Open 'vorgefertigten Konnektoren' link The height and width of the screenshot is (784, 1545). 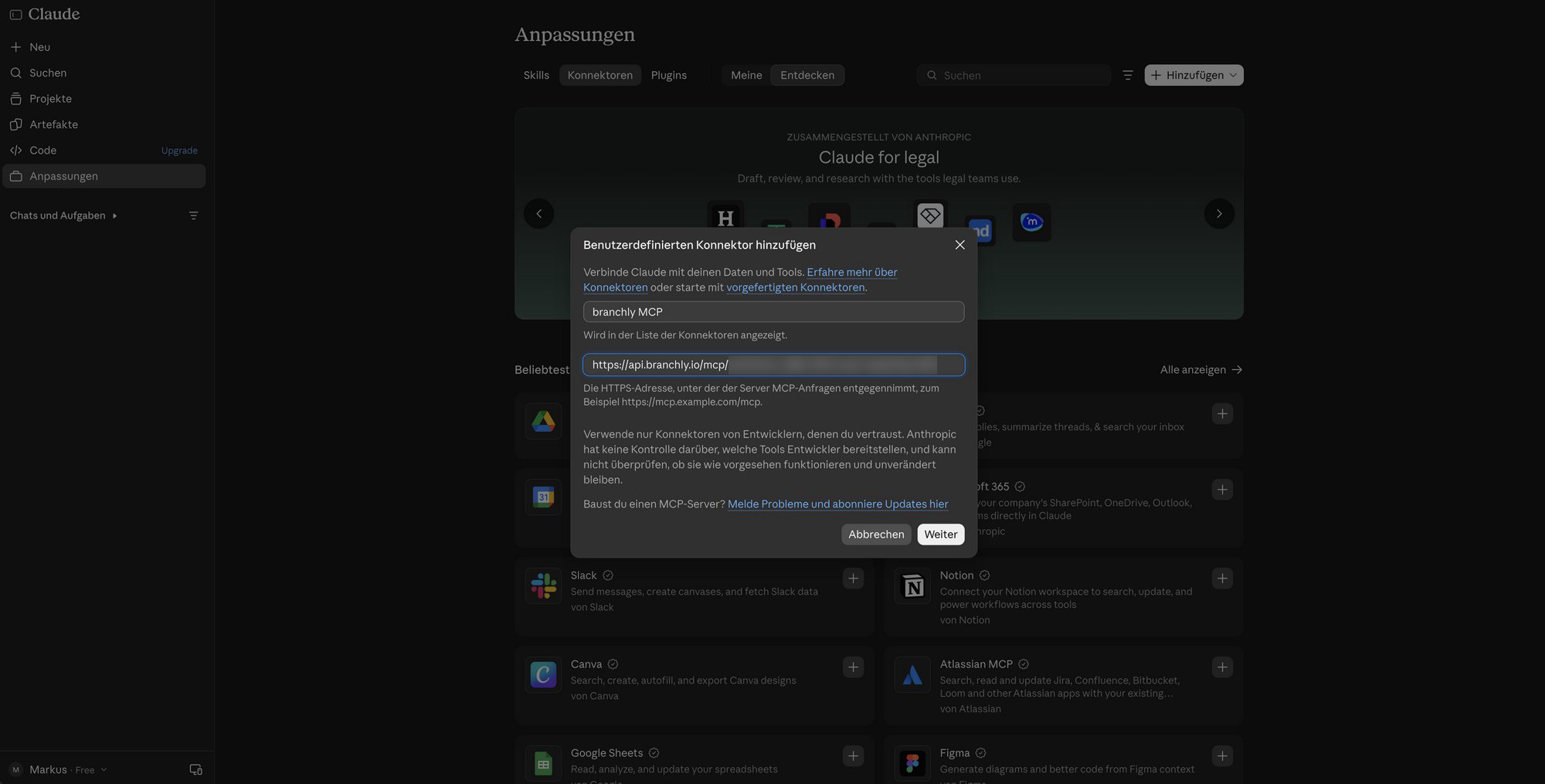click(x=796, y=287)
